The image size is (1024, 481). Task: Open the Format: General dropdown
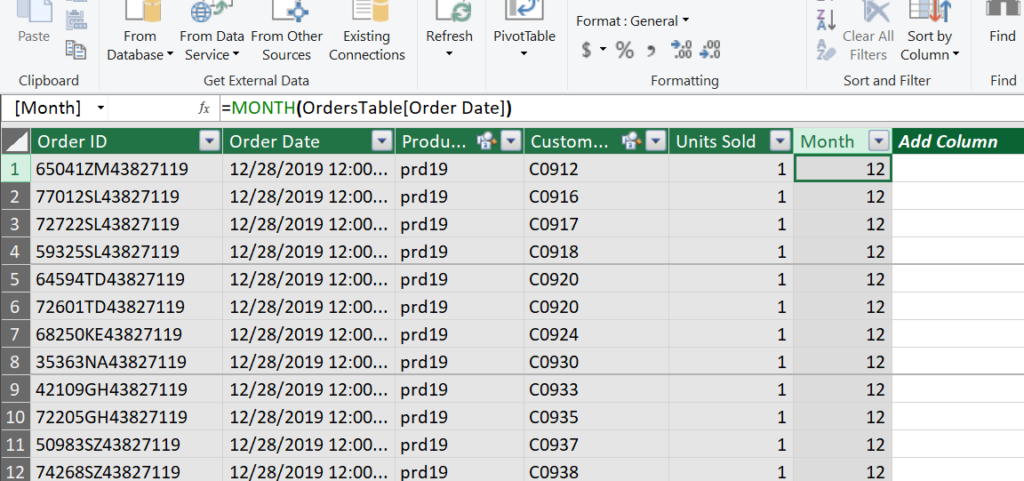(x=632, y=21)
